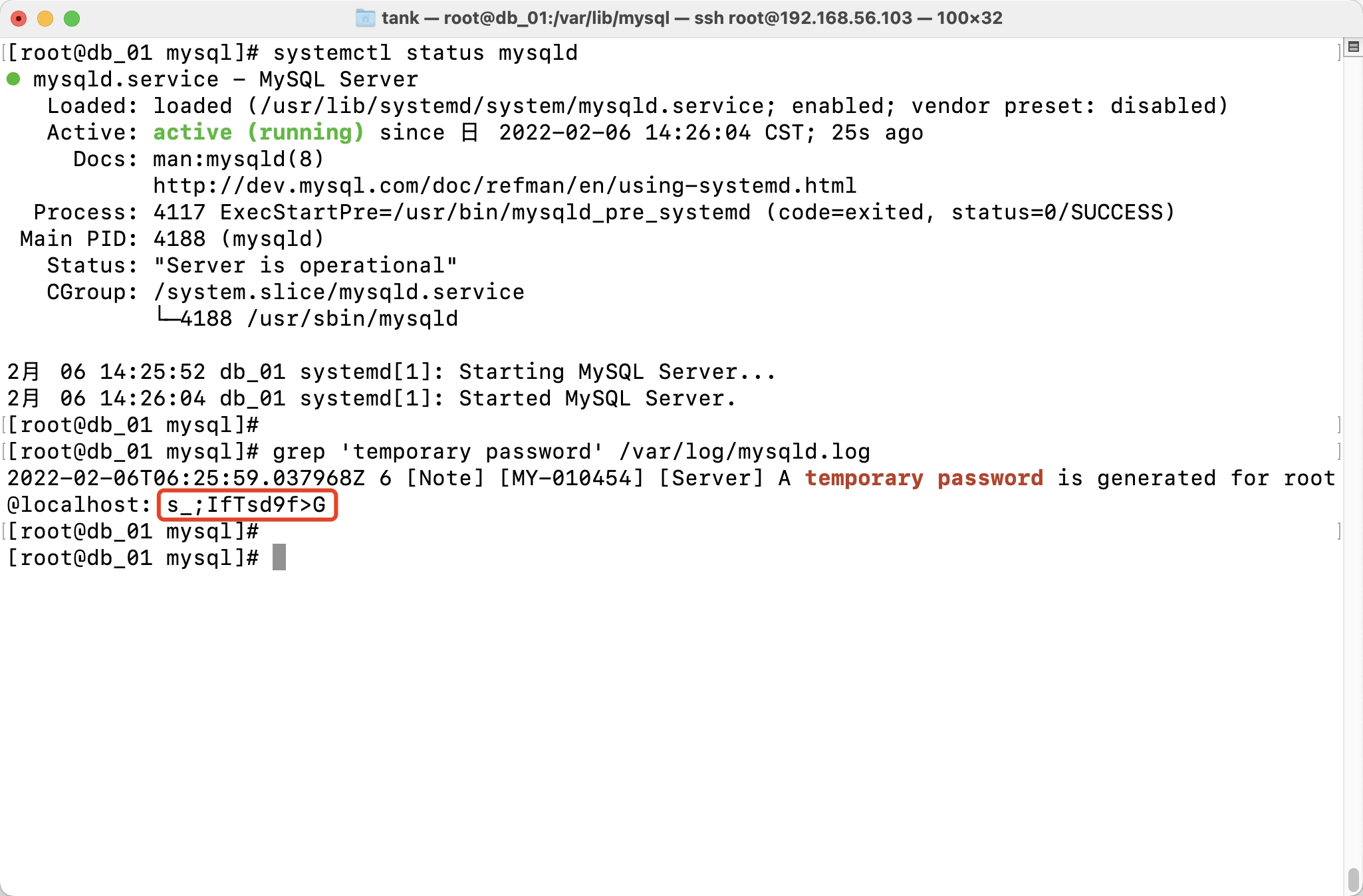The image size is (1363, 896).
Task: Click the boxed temporary password s_;IfTsd9f>G
Action: pos(247,505)
